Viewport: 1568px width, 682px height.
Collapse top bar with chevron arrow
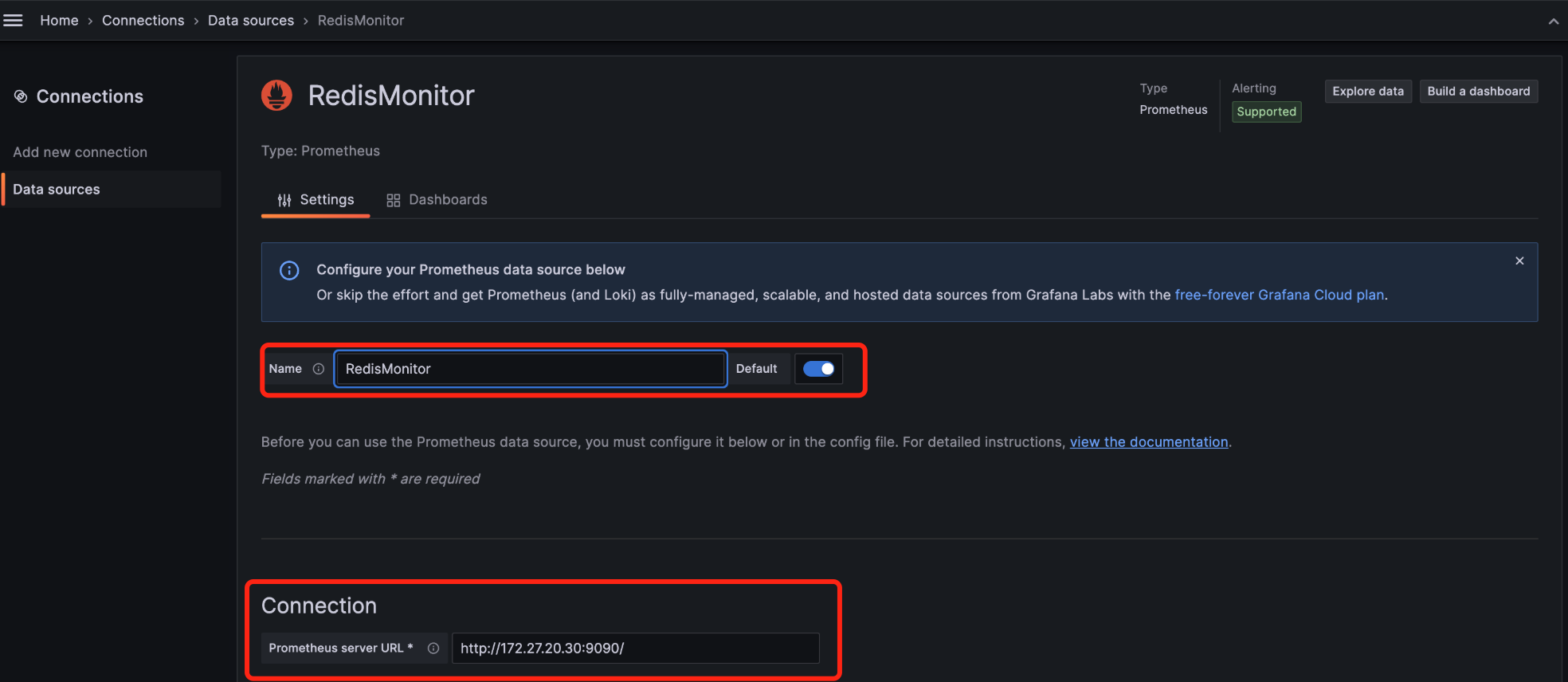[1554, 22]
